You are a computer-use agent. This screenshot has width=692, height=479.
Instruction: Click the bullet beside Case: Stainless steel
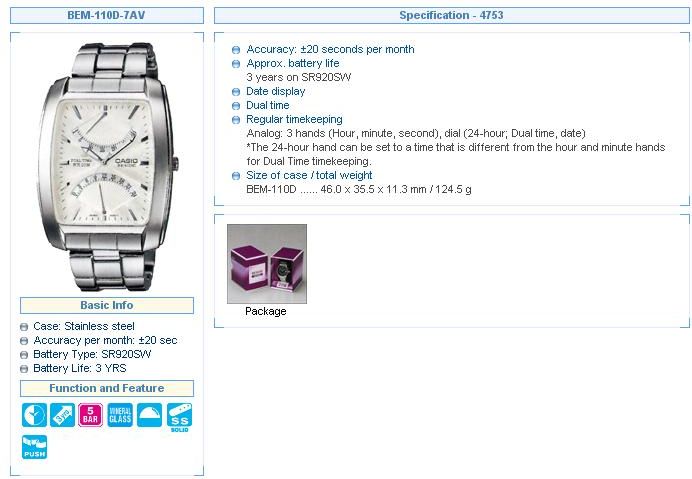coord(24,327)
